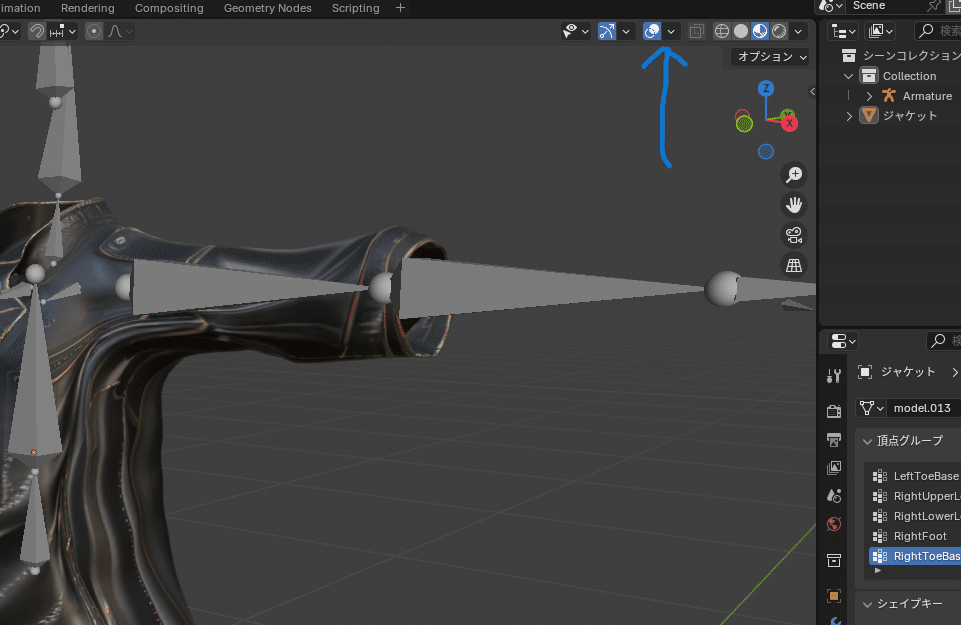Switch to material preview shading
The width and height of the screenshot is (961, 625).
pos(760,31)
